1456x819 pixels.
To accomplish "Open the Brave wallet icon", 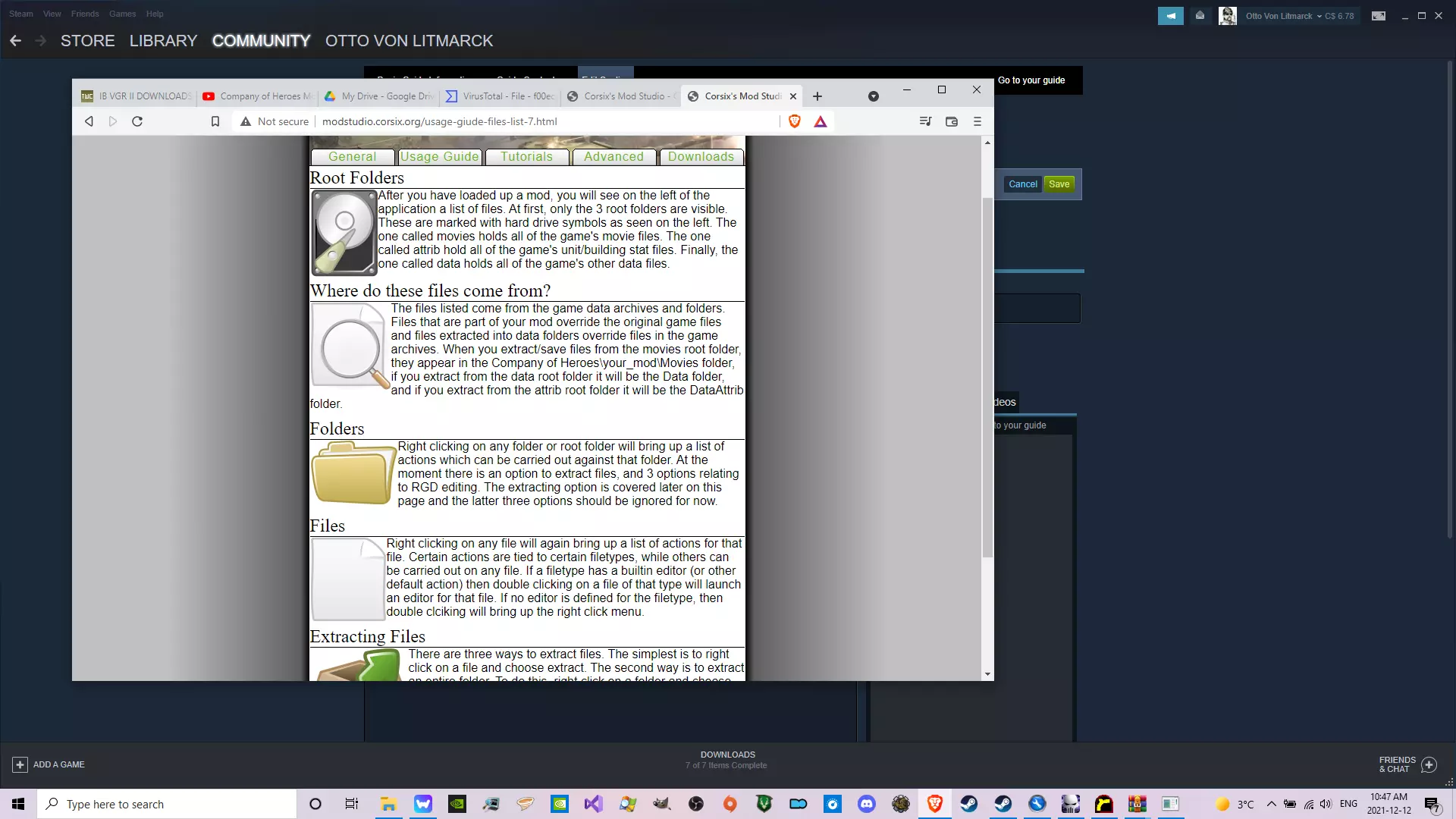I will point(951,121).
